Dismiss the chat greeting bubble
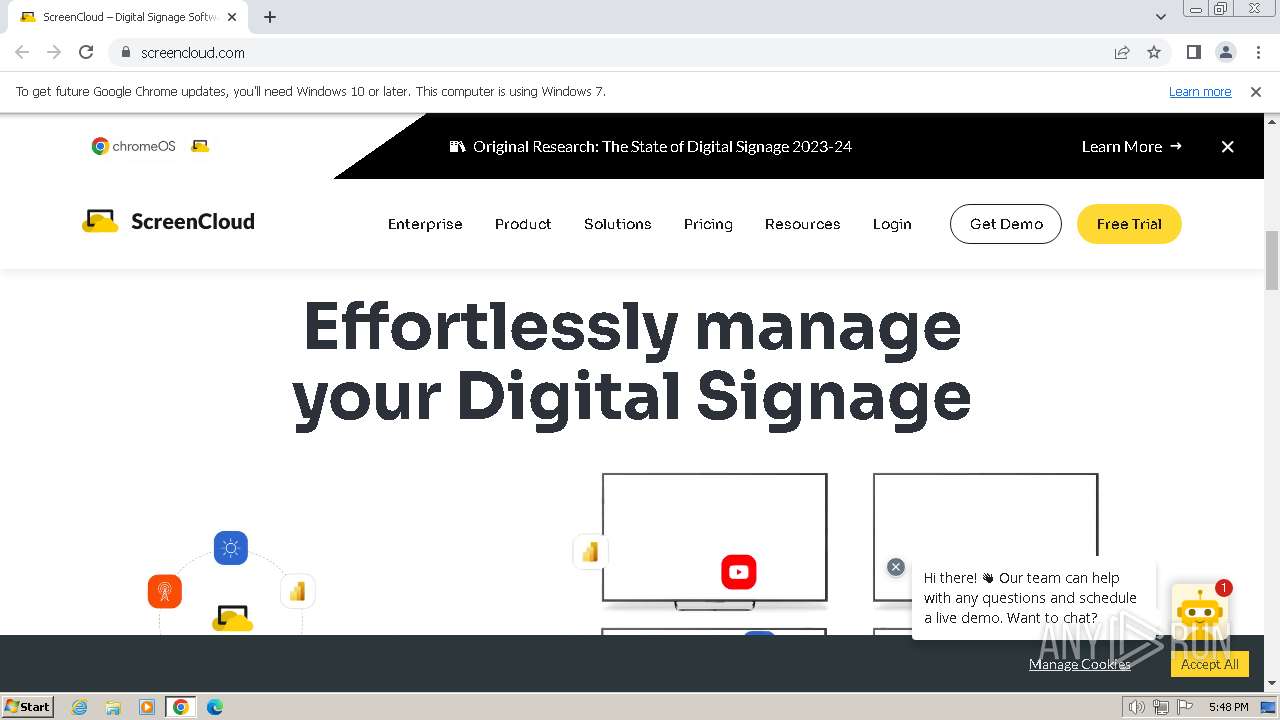This screenshot has height=720, width=1280. point(896,567)
